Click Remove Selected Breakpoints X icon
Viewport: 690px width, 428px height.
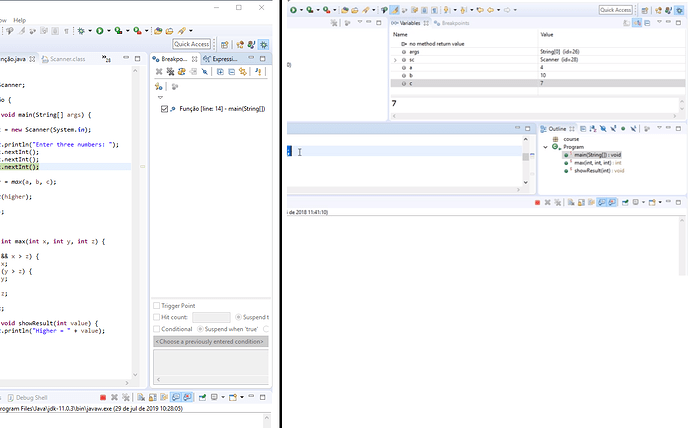[x=159, y=72]
